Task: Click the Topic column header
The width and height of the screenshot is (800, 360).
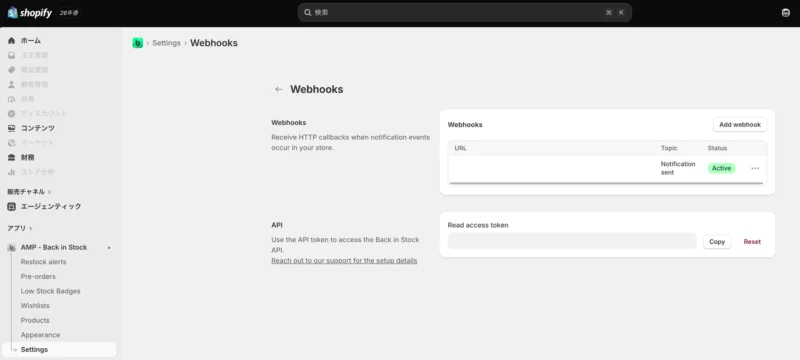Action: coord(669,148)
